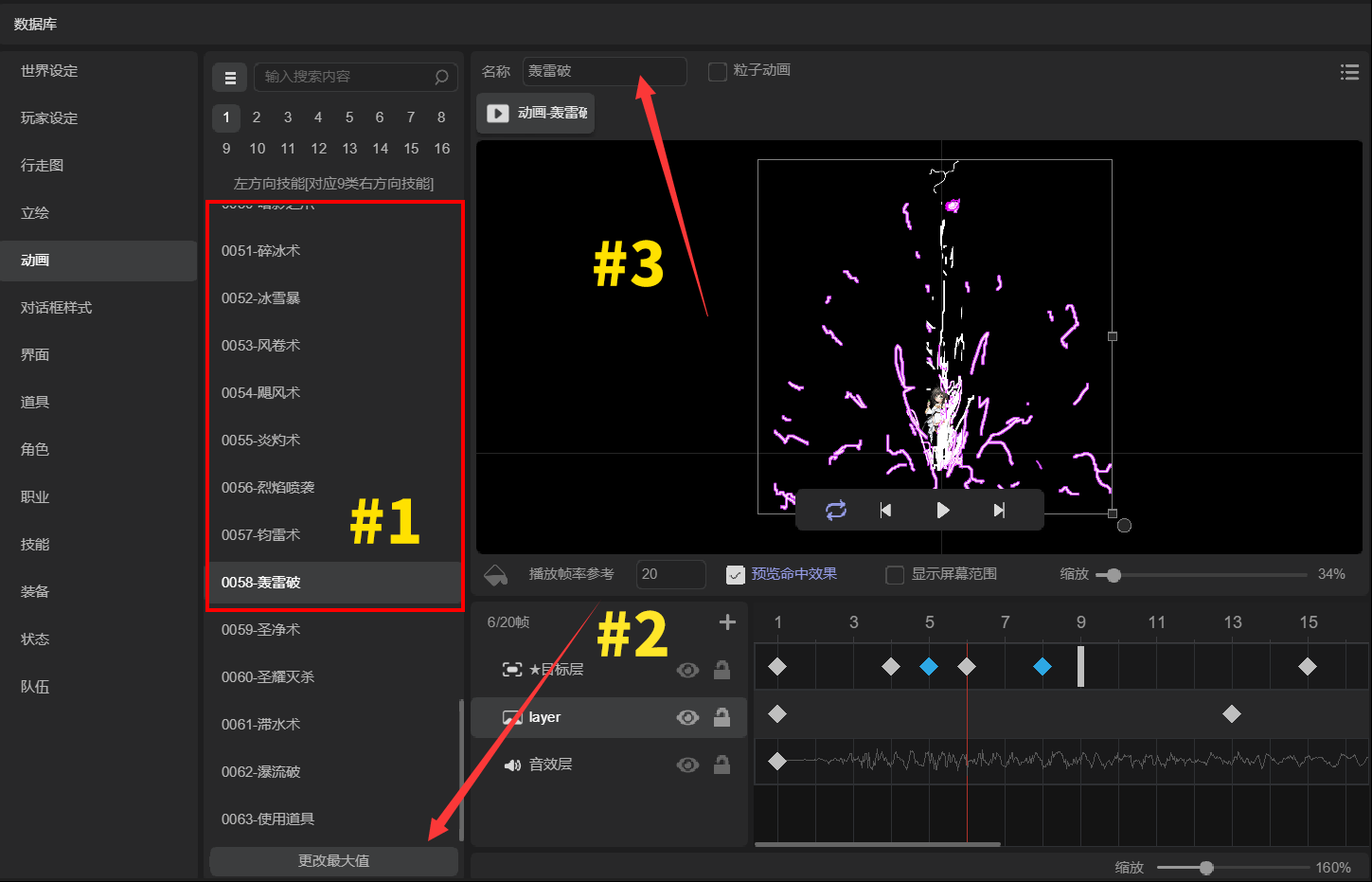The height and width of the screenshot is (882, 1372).
Task: Click the play icon on 动画-轰雷破 tab
Action: pos(497,113)
